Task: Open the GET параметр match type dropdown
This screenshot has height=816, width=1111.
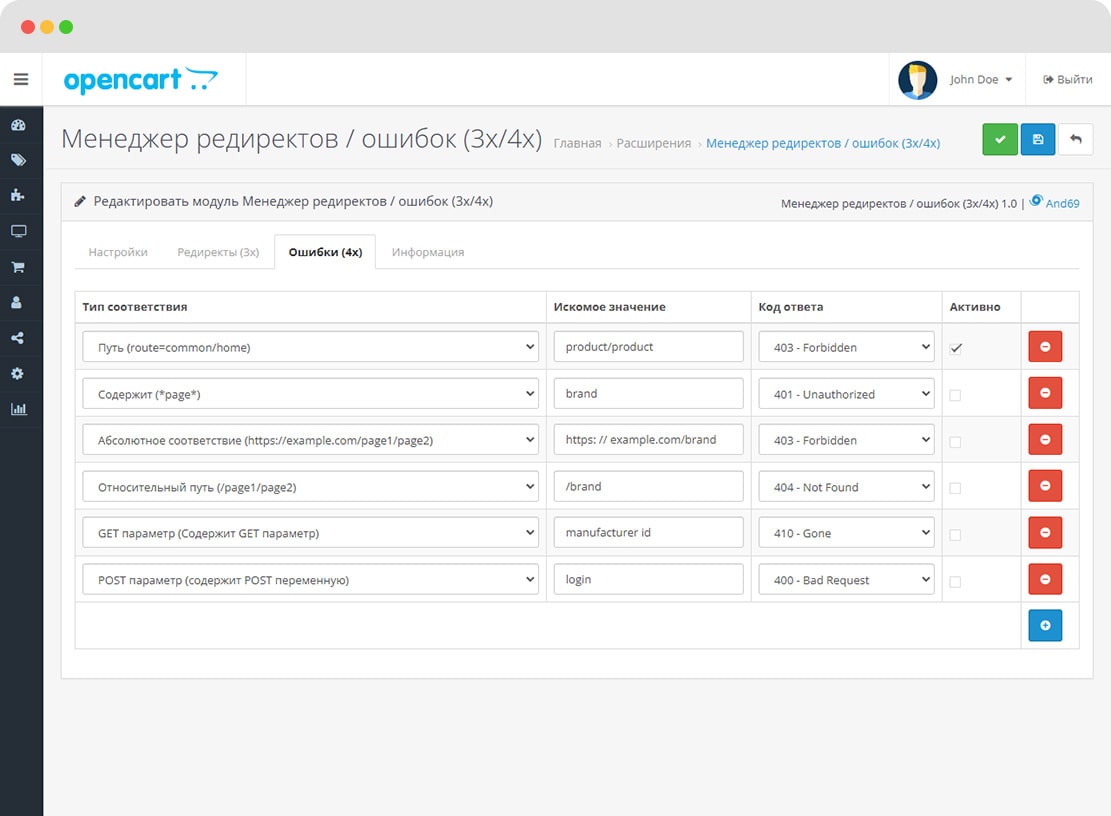Action: coord(310,533)
